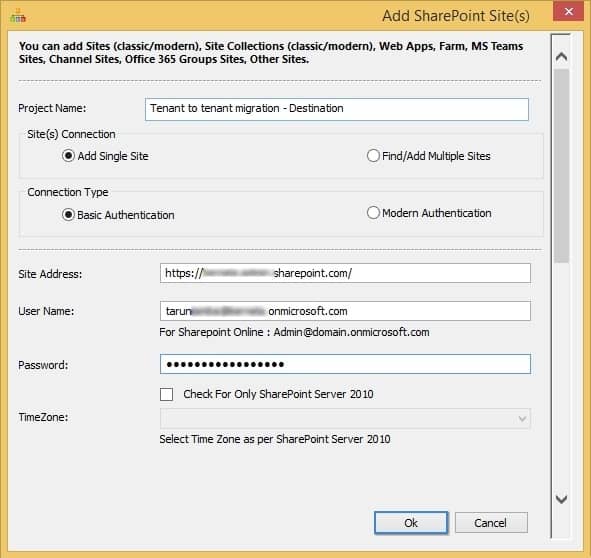Click the bold intro text about adding Sites
This screenshot has height=558, width=591.
(271, 52)
